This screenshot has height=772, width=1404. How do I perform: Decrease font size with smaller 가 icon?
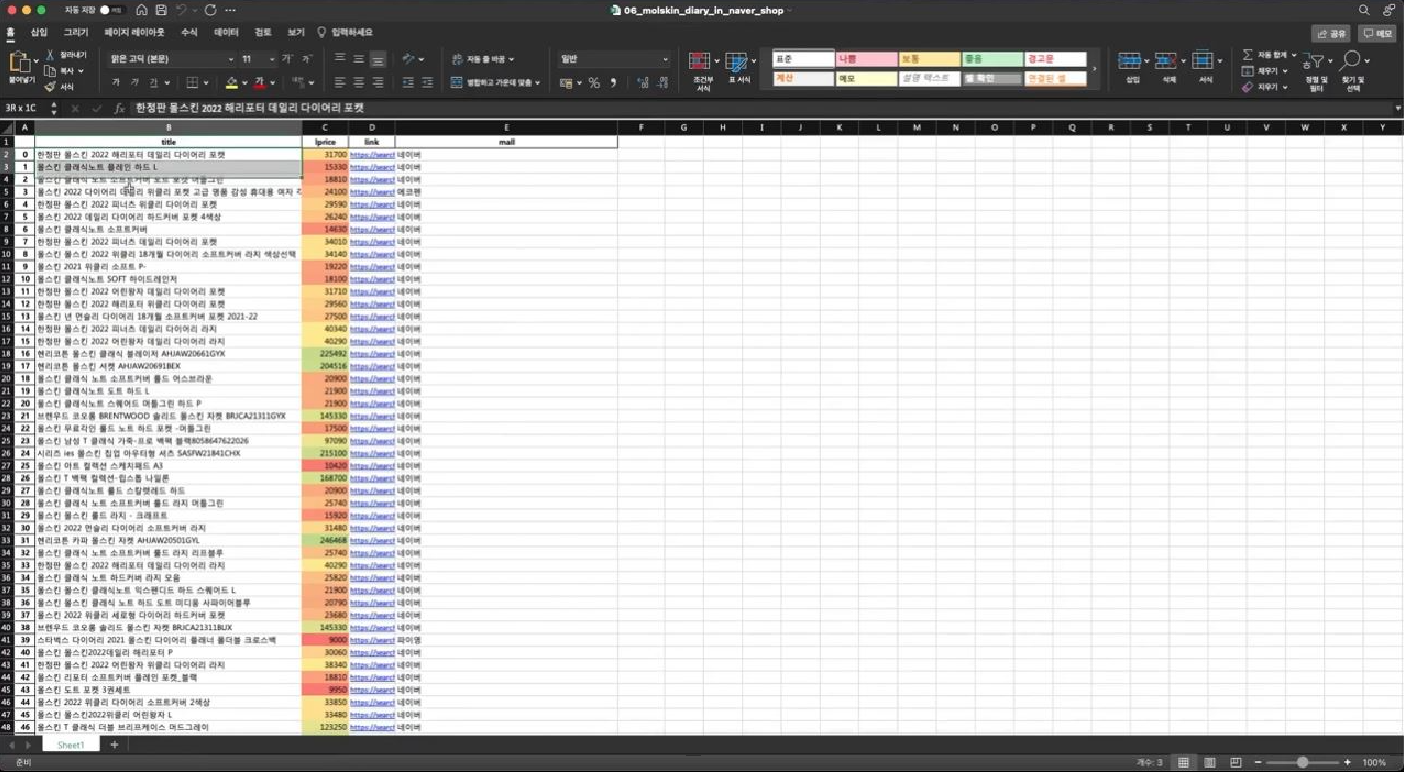tap(307, 59)
